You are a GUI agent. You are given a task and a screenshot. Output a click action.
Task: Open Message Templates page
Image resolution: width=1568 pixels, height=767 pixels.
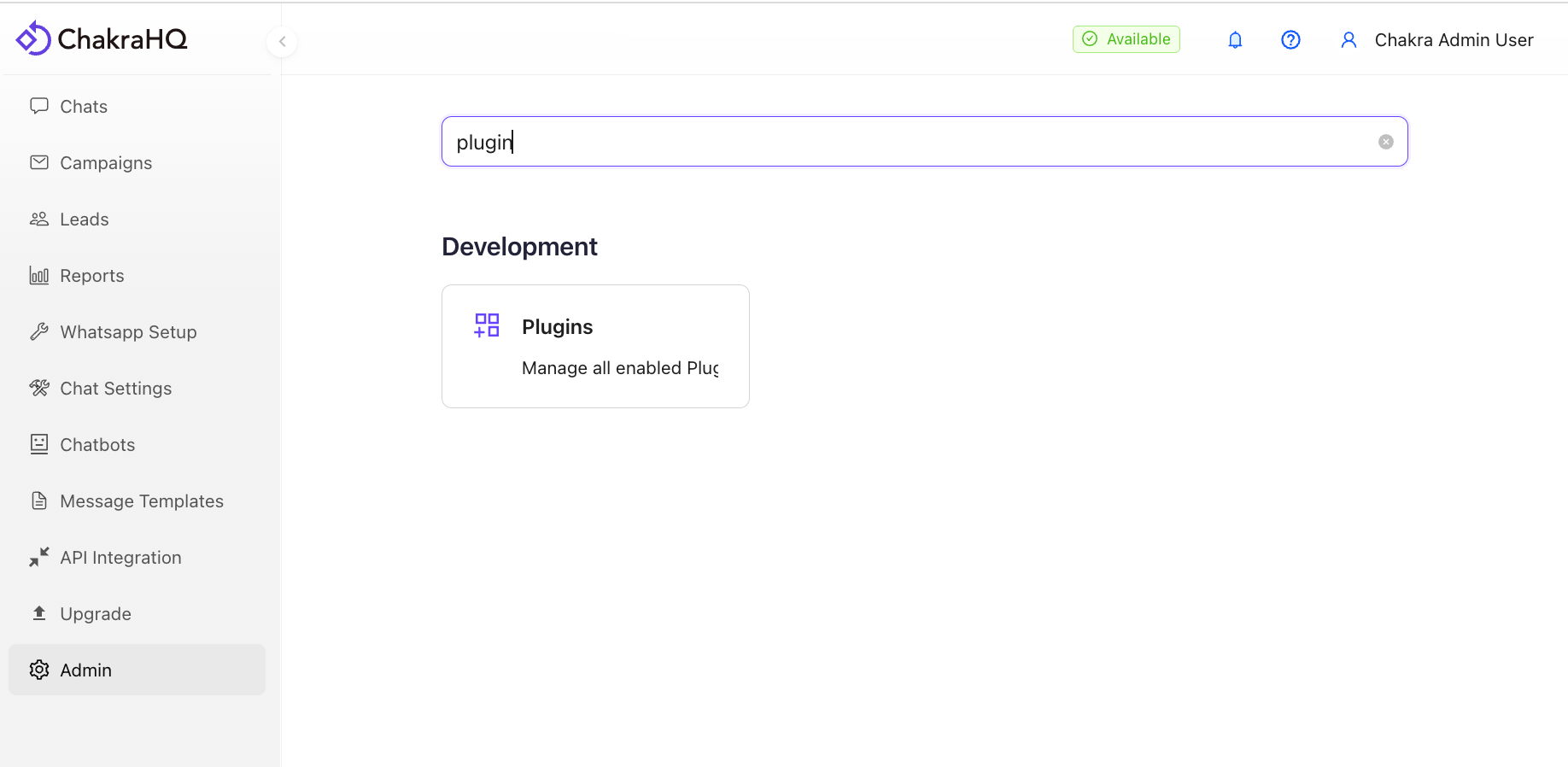pyautogui.click(x=142, y=501)
